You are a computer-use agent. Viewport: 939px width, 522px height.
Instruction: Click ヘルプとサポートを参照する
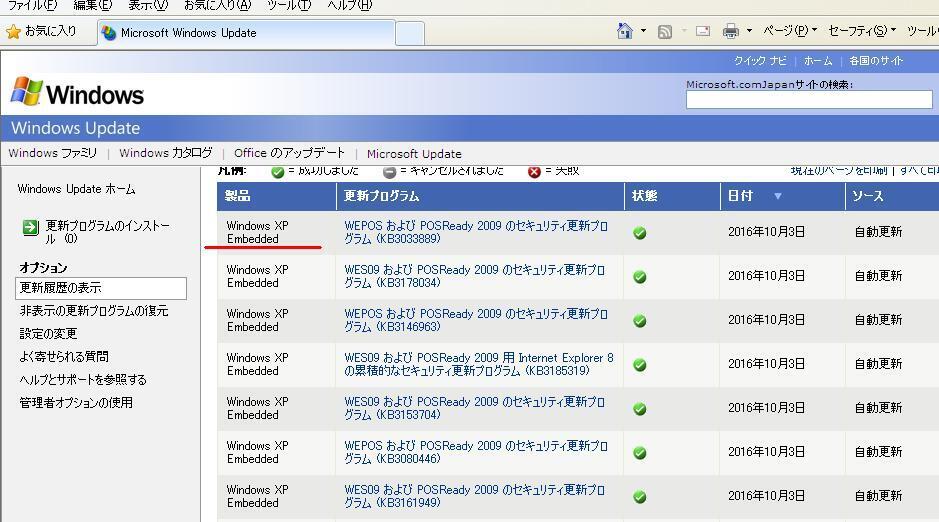(x=83, y=380)
